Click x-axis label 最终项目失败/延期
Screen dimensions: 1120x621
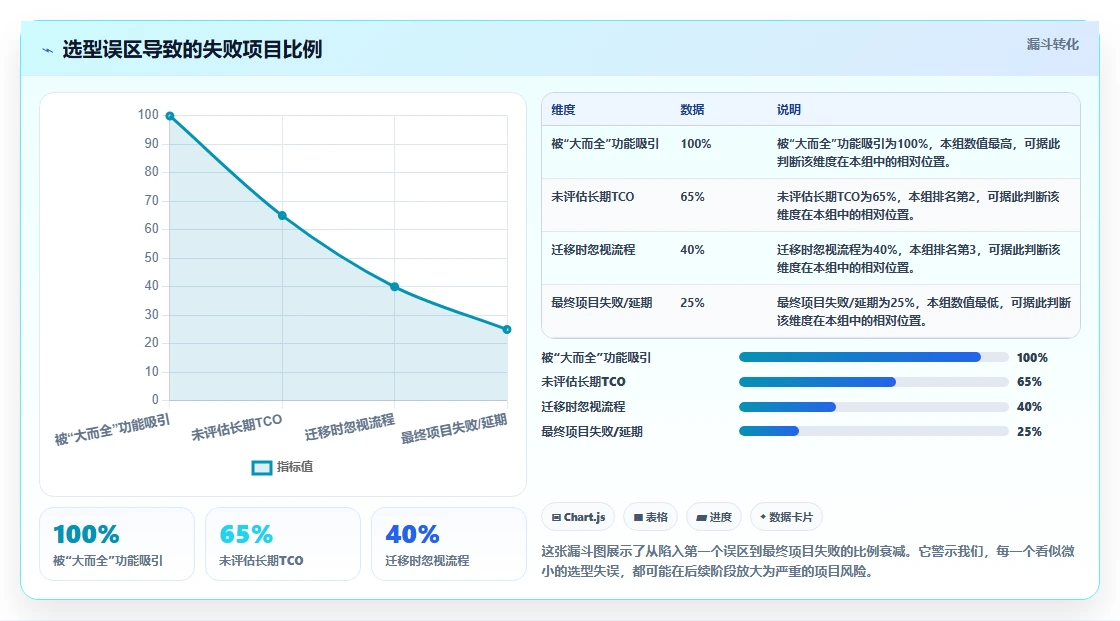click(454, 429)
